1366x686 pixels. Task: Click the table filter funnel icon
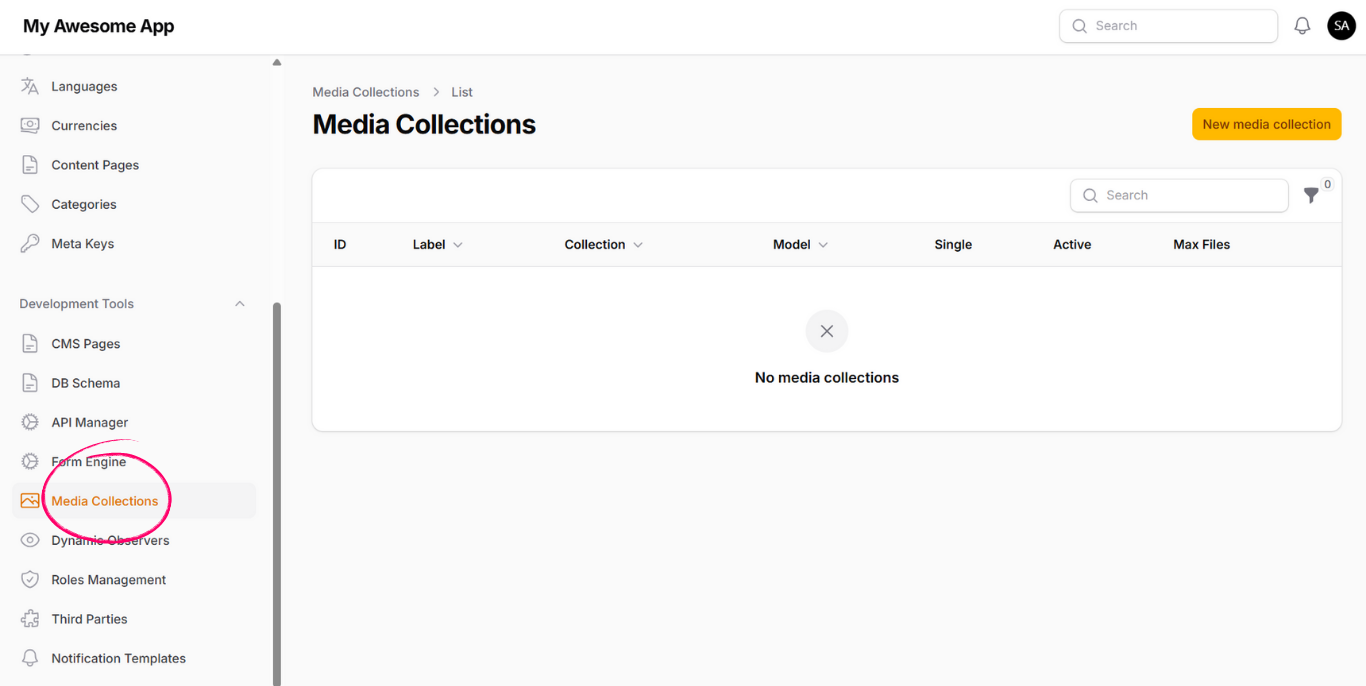pyautogui.click(x=1311, y=196)
